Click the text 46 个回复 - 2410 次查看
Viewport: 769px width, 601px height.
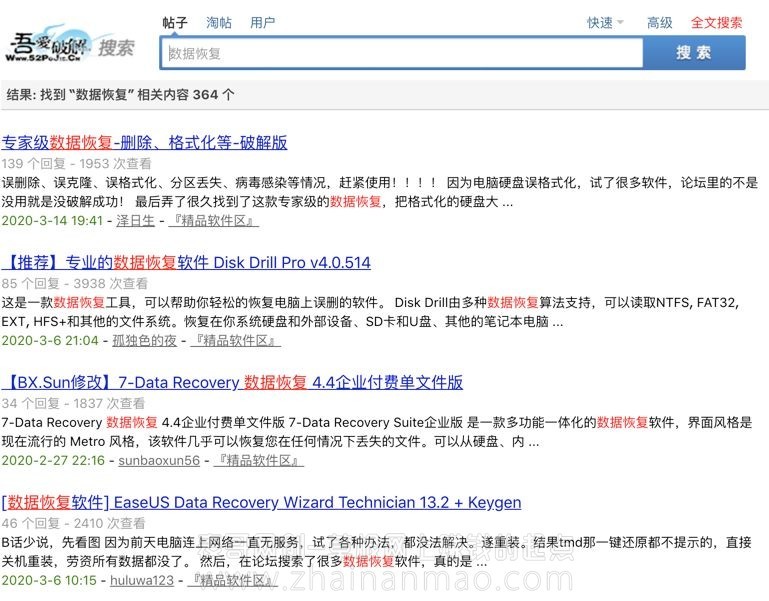(x=74, y=523)
